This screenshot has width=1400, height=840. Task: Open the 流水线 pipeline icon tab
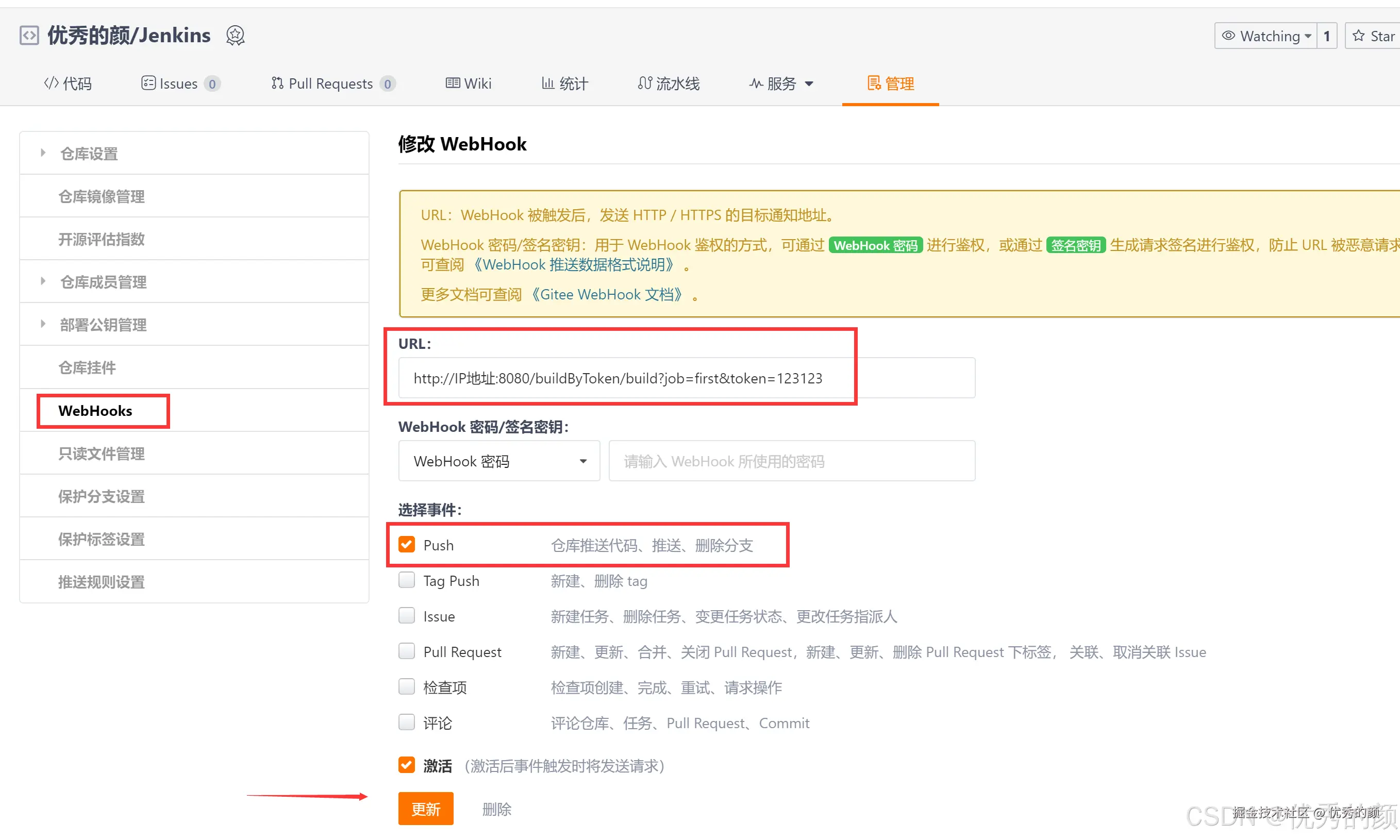[645, 83]
